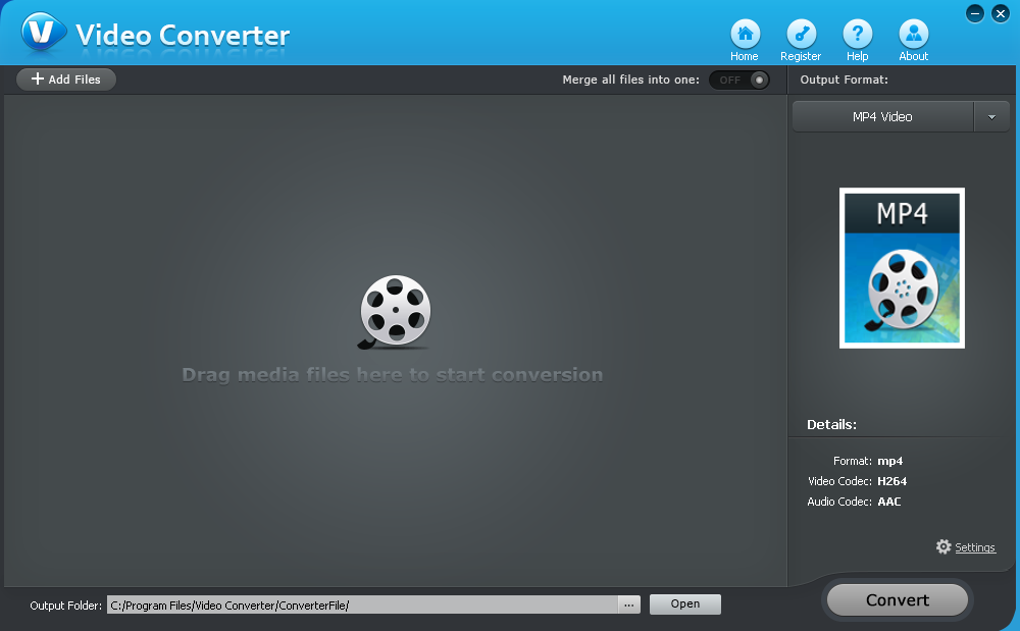
Task: Close the Video Converter window
Action: pos(1000,13)
